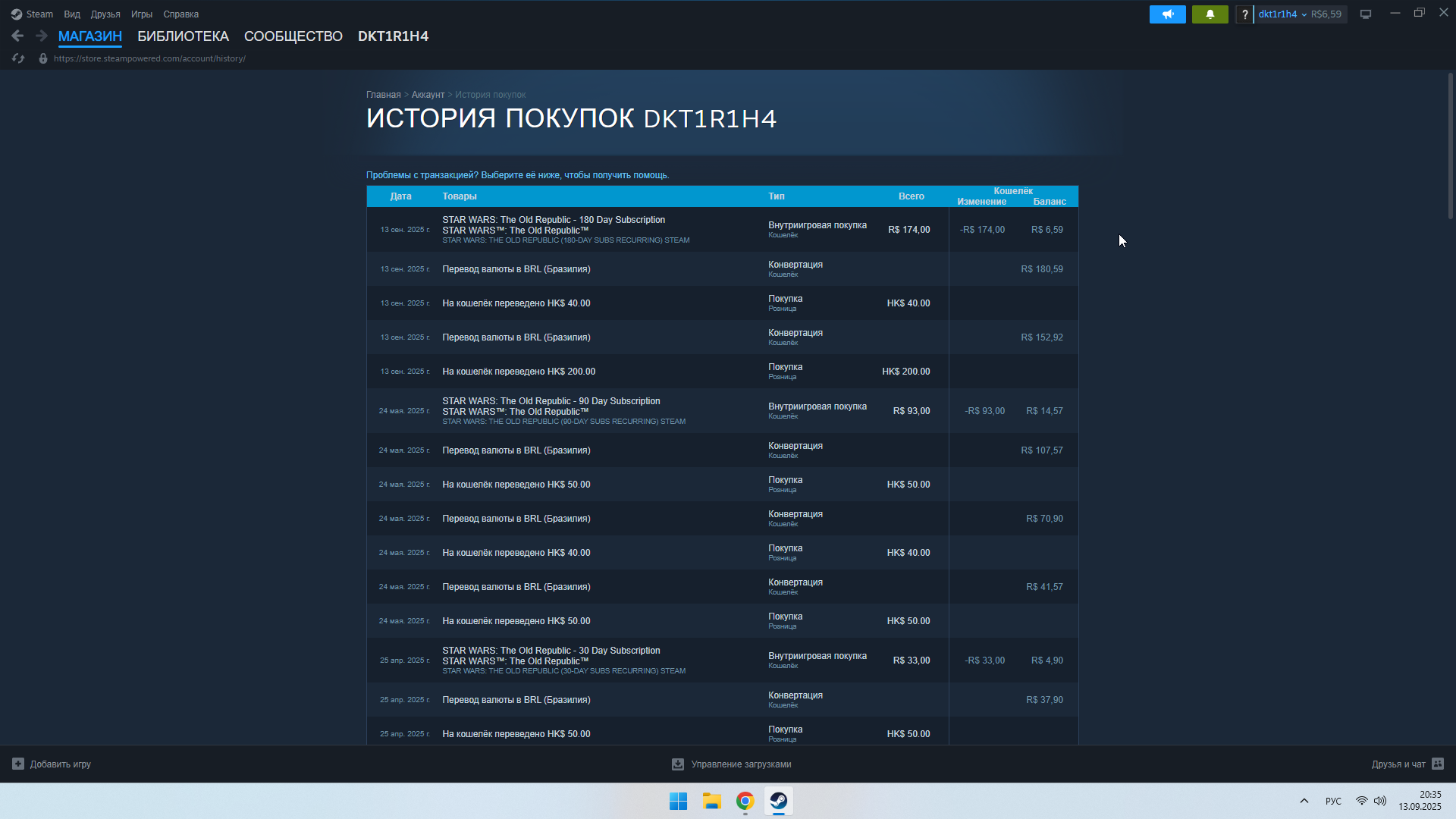
Task: Reload the page with the refresh icon
Action: [x=18, y=58]
